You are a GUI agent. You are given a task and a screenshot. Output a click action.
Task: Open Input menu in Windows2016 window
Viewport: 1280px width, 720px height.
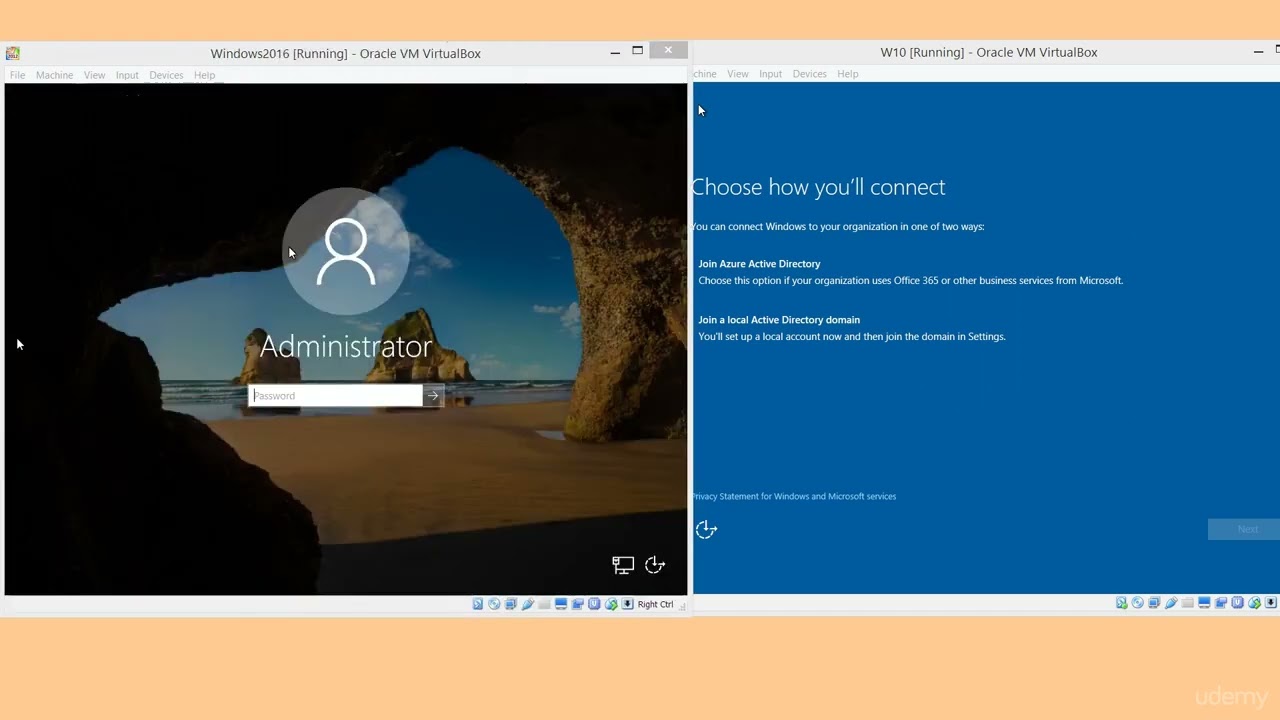127,75
